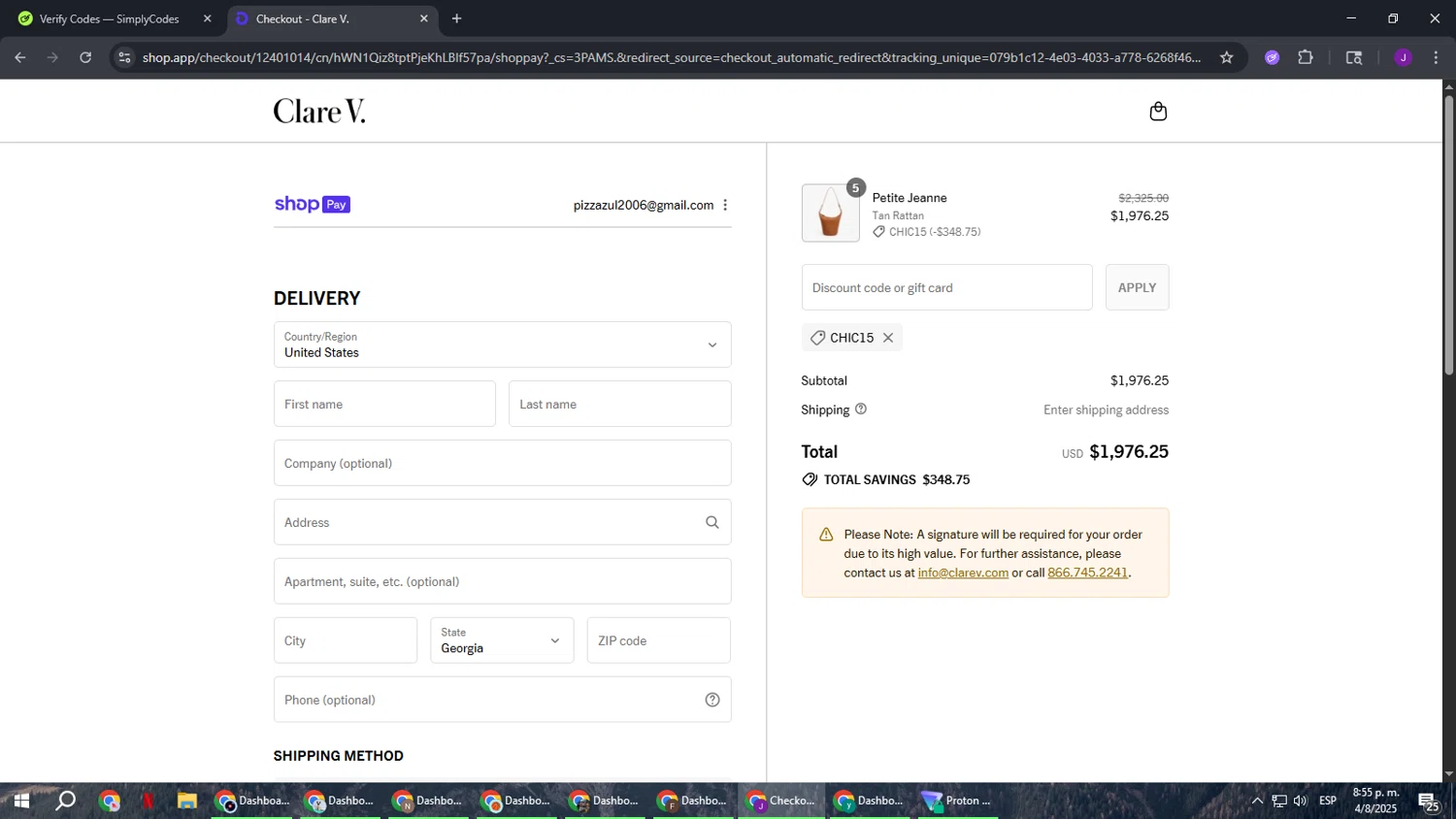Open the browser extensions puzzle icon
Image resolution: width=1456 pixels, height=819 pixels.
(x=1306, y=57)
